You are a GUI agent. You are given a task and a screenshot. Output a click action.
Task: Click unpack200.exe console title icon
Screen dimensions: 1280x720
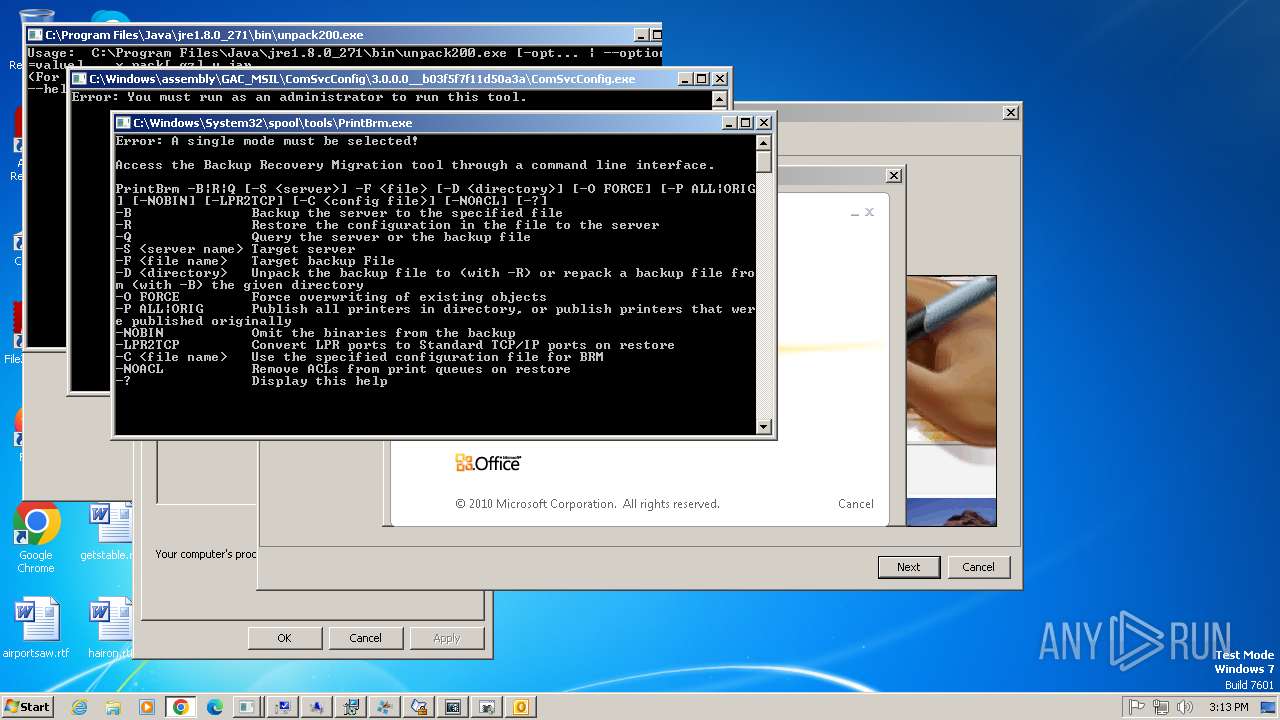tap(35, 35)
